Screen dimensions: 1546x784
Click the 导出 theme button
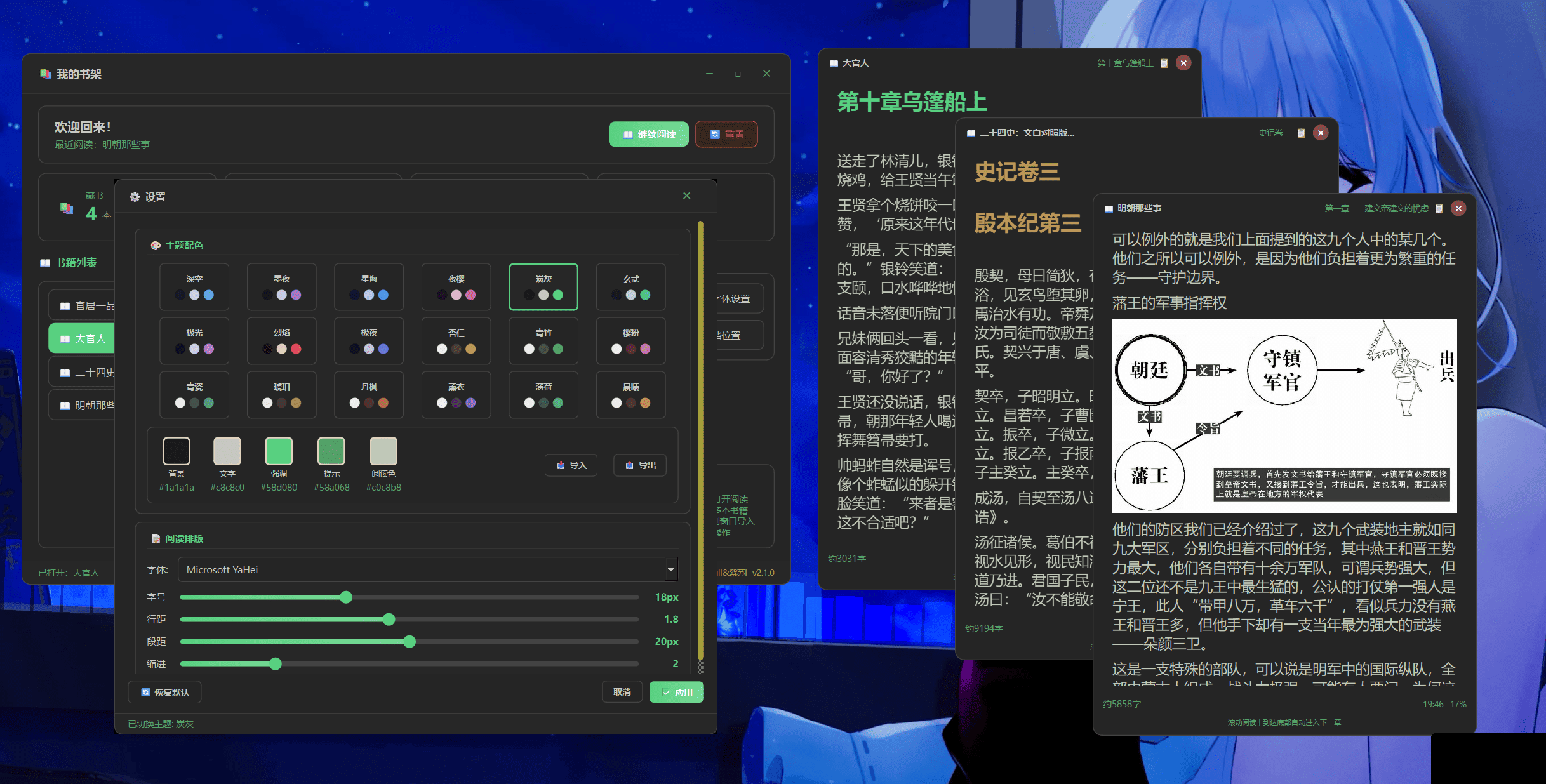pyautogui.click(x=640, y=465)
